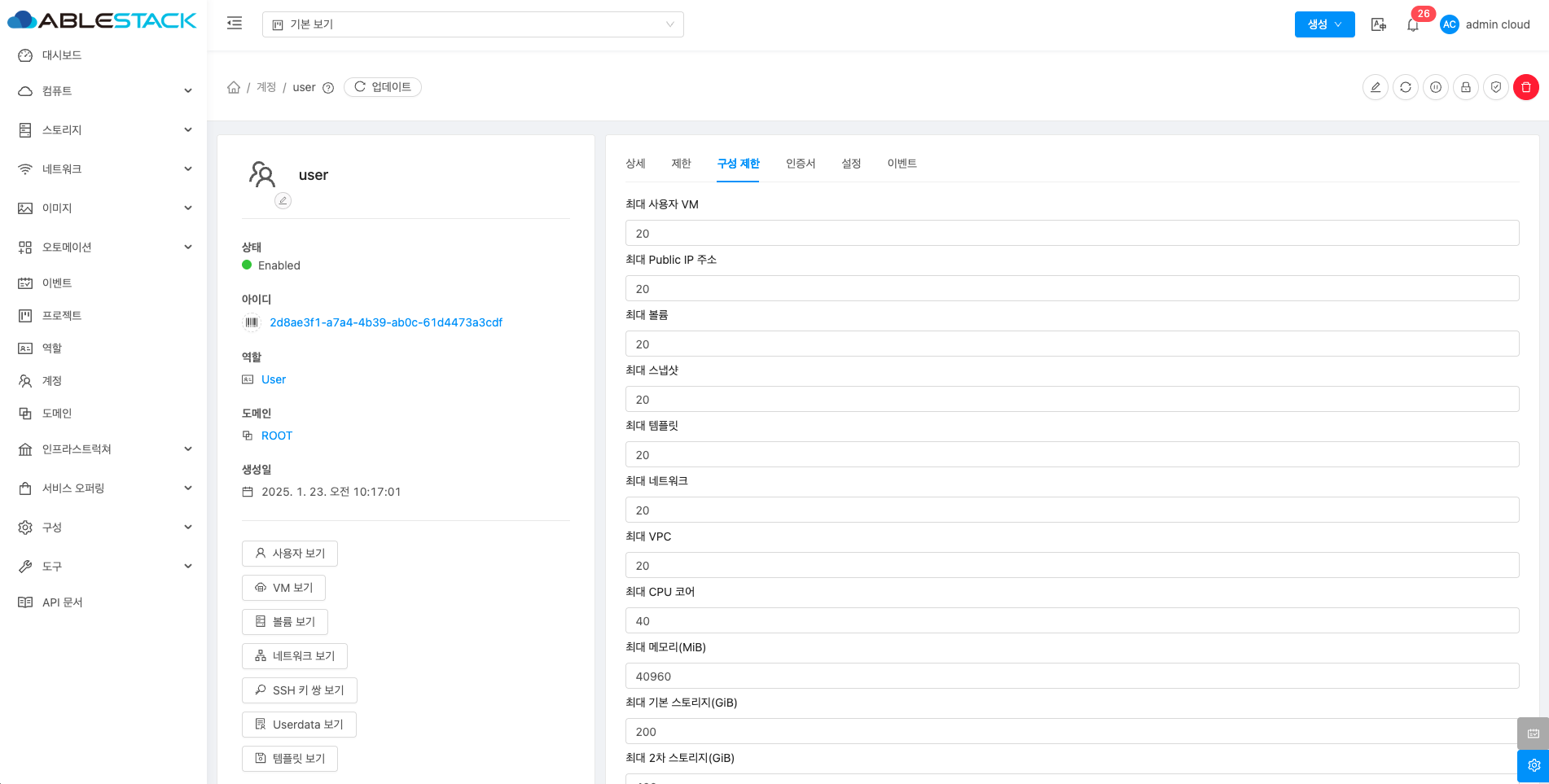The image size is (1549, 784).
Task: Click the 최대 CPU 코어 input field
Action: tap(1072, 621)
